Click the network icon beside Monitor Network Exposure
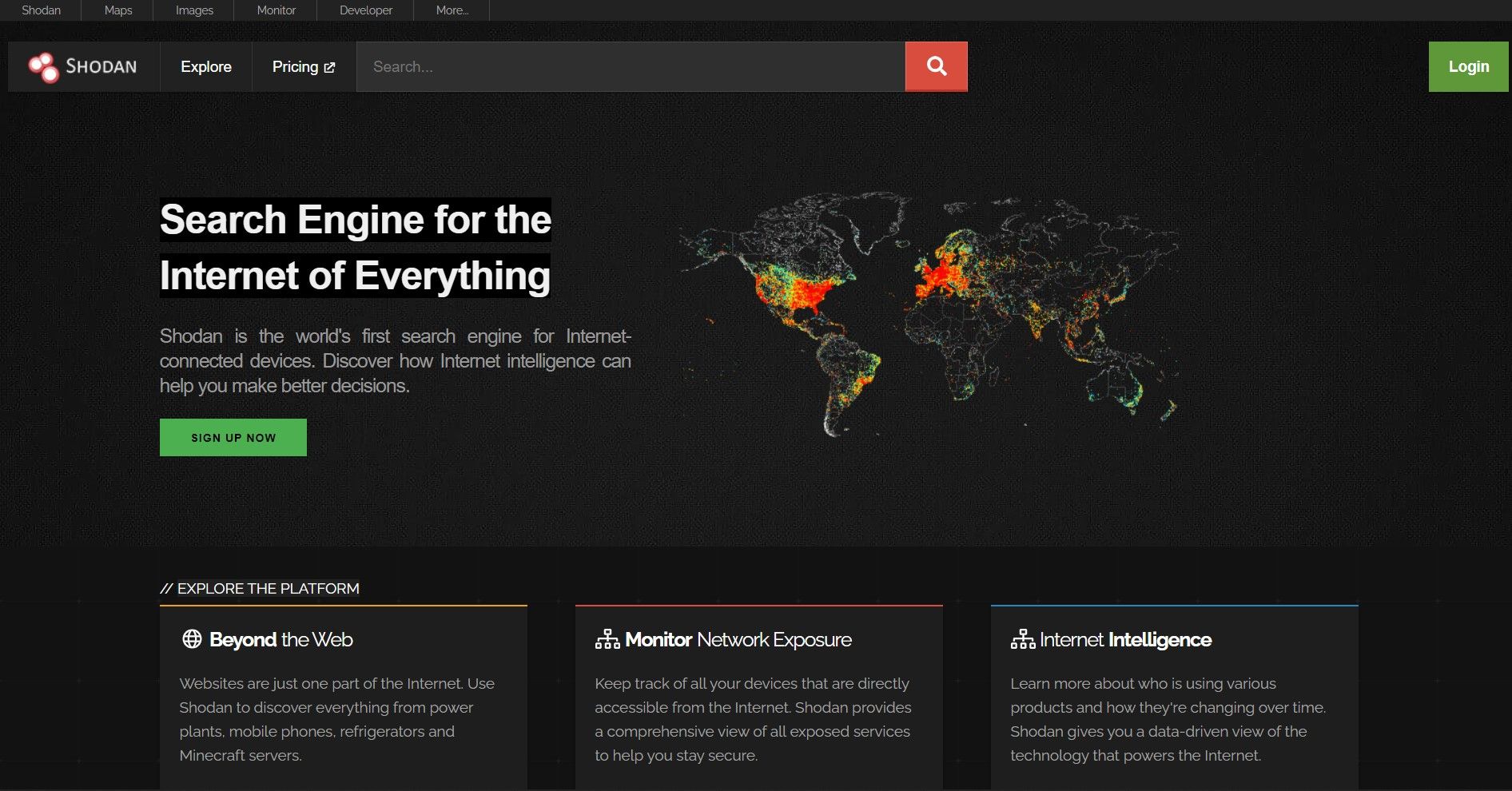1512x791 pixels. [x=607, y=639]
